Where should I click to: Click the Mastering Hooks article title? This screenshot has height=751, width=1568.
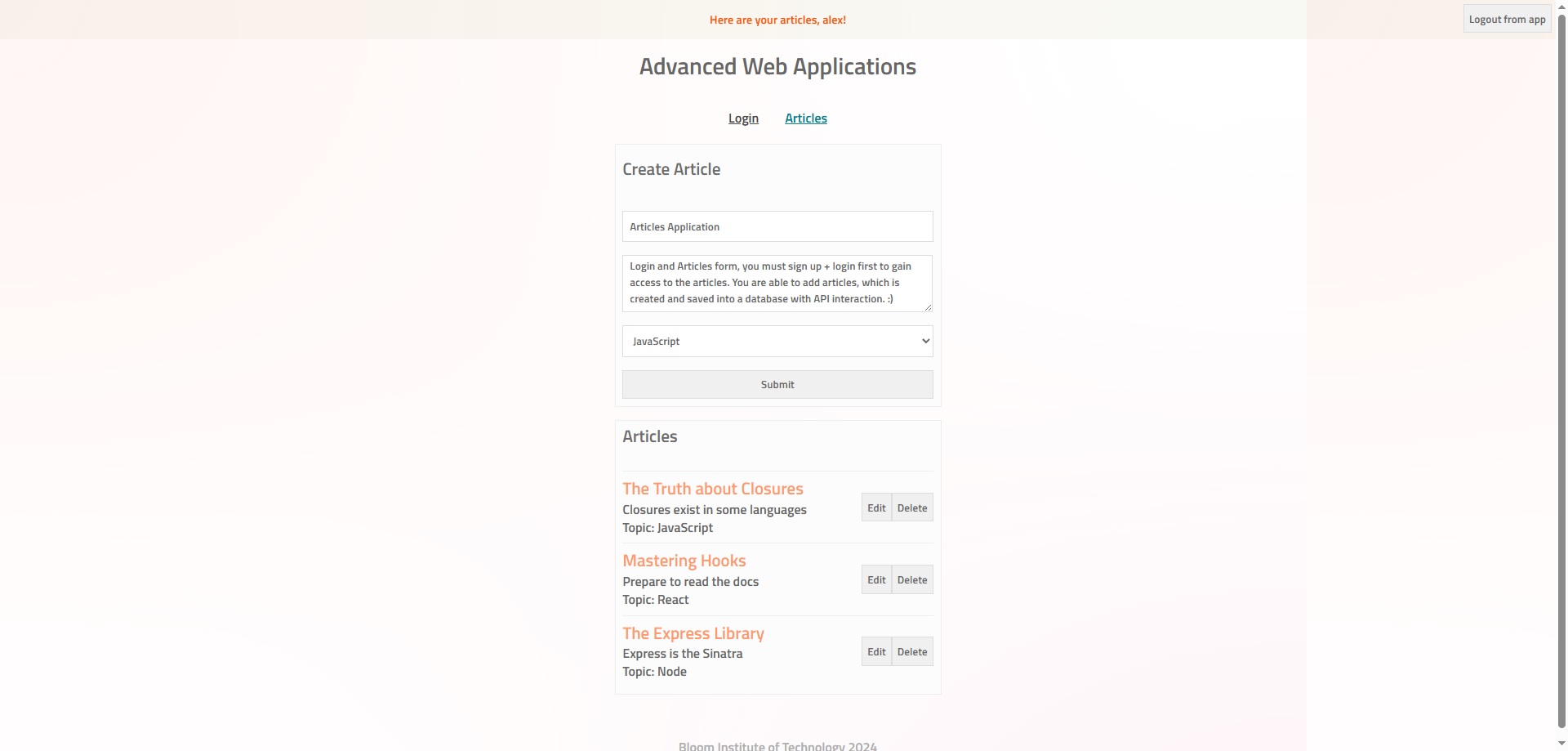coord(684,561)
